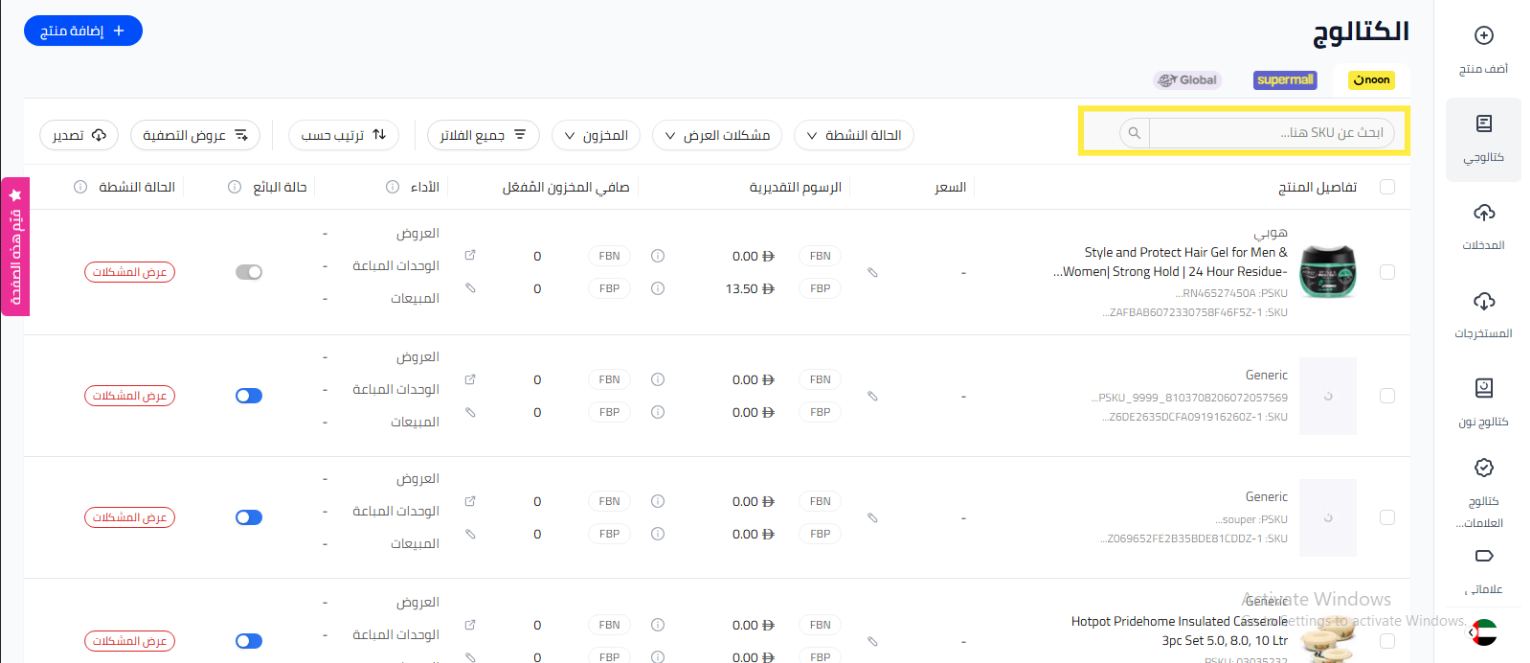Viewport: 1530px width, 663px height.
Task: Click the UAE flag country icon
Action: tap(1486, 632)
